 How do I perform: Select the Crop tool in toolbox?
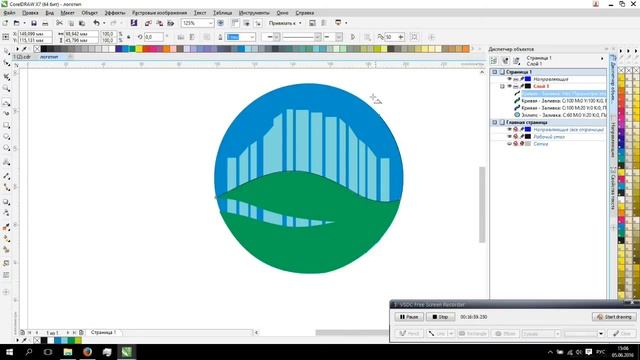[6, 77]
